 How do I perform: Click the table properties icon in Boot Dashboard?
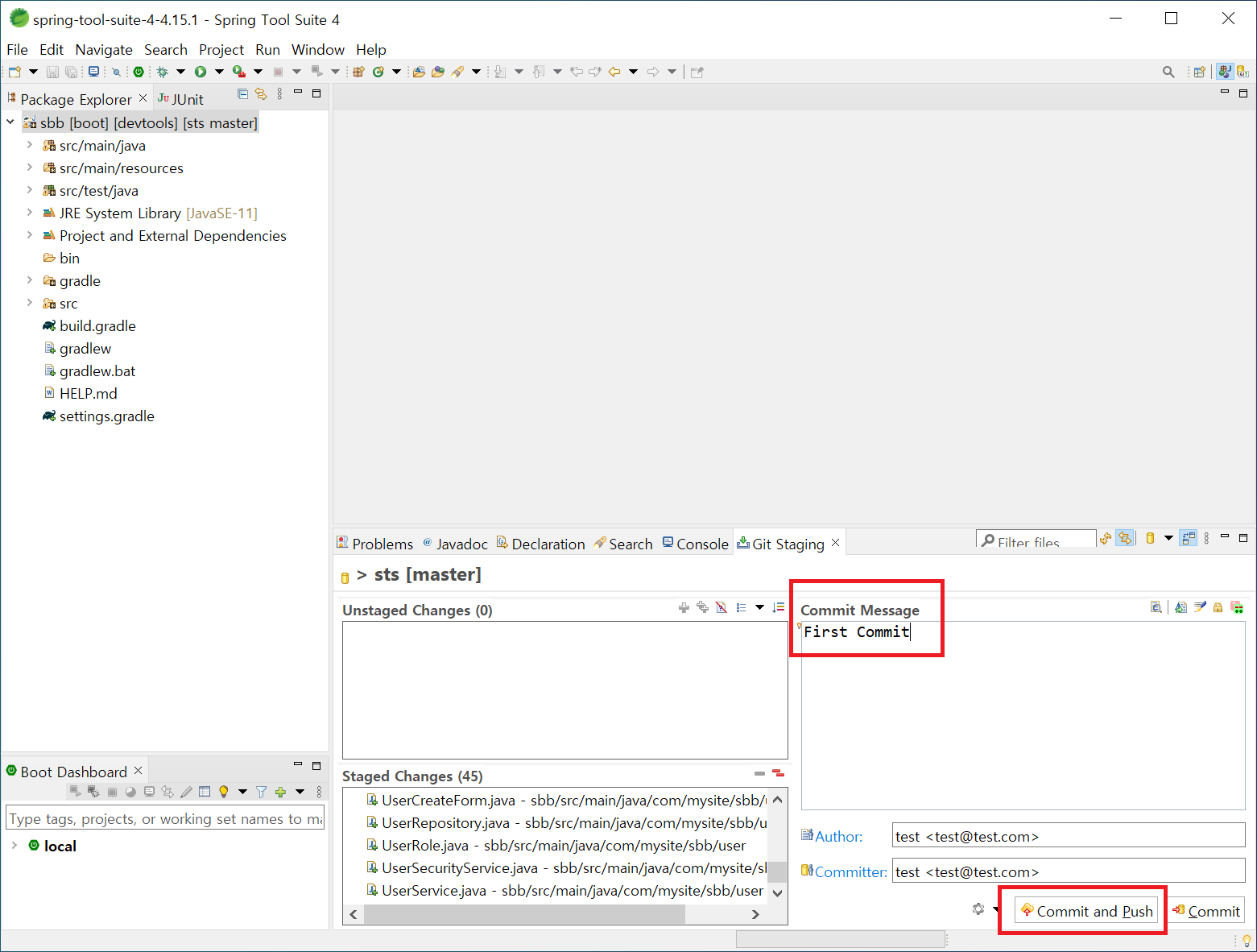[205, 792]
